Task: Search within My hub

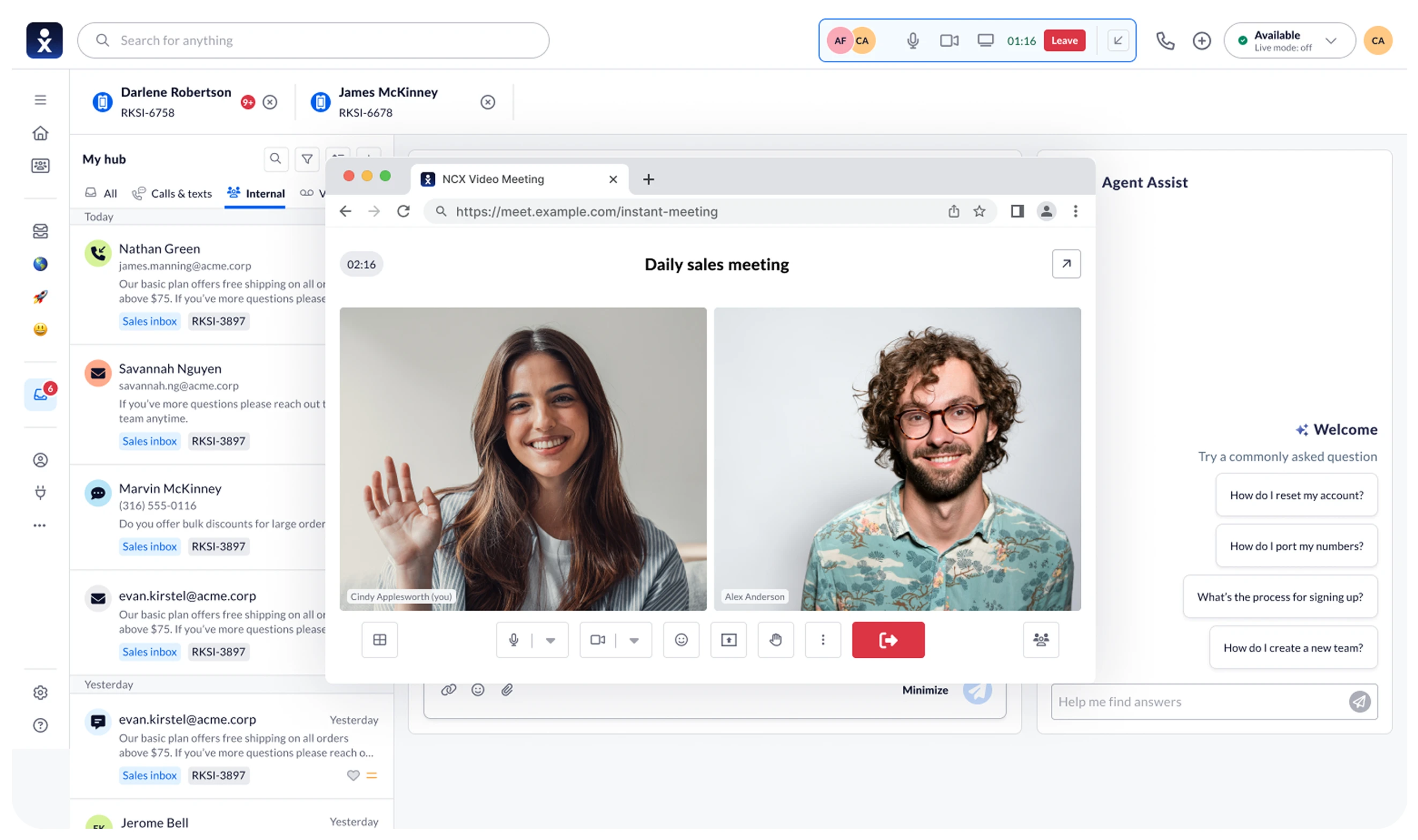Action: 276,159
